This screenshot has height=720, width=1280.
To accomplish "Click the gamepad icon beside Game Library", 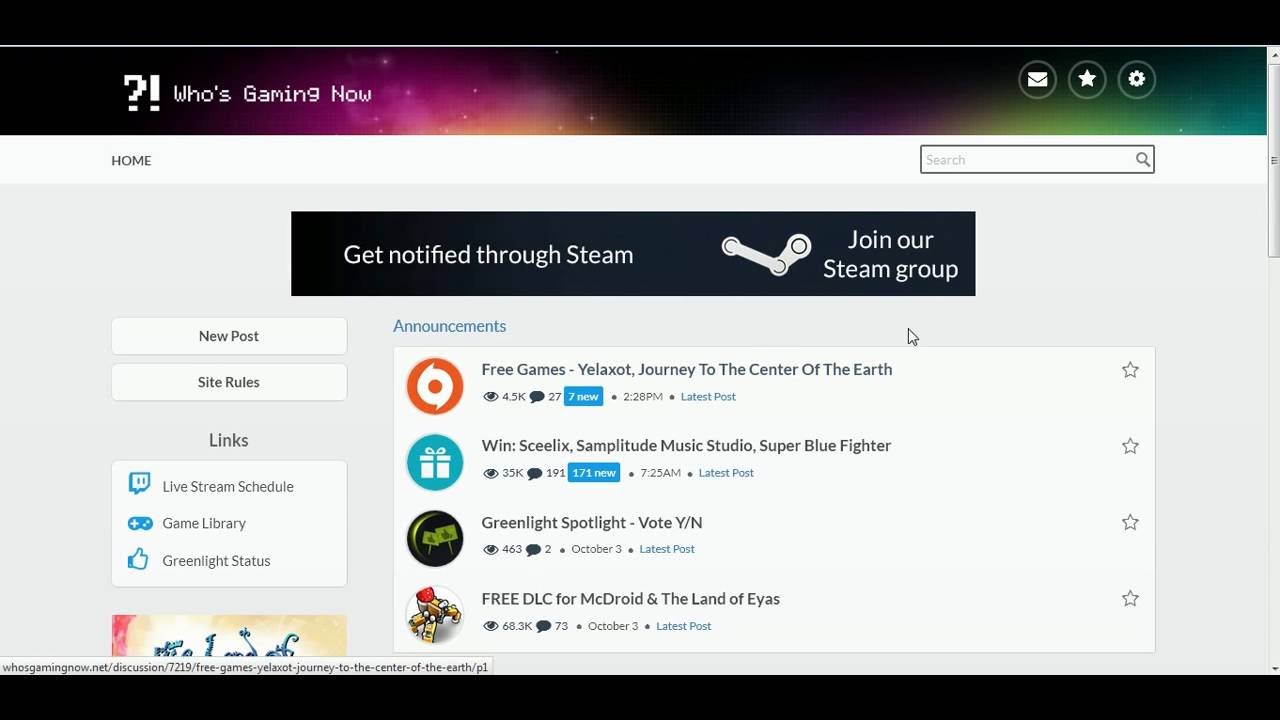I will (x=140, y=523).
